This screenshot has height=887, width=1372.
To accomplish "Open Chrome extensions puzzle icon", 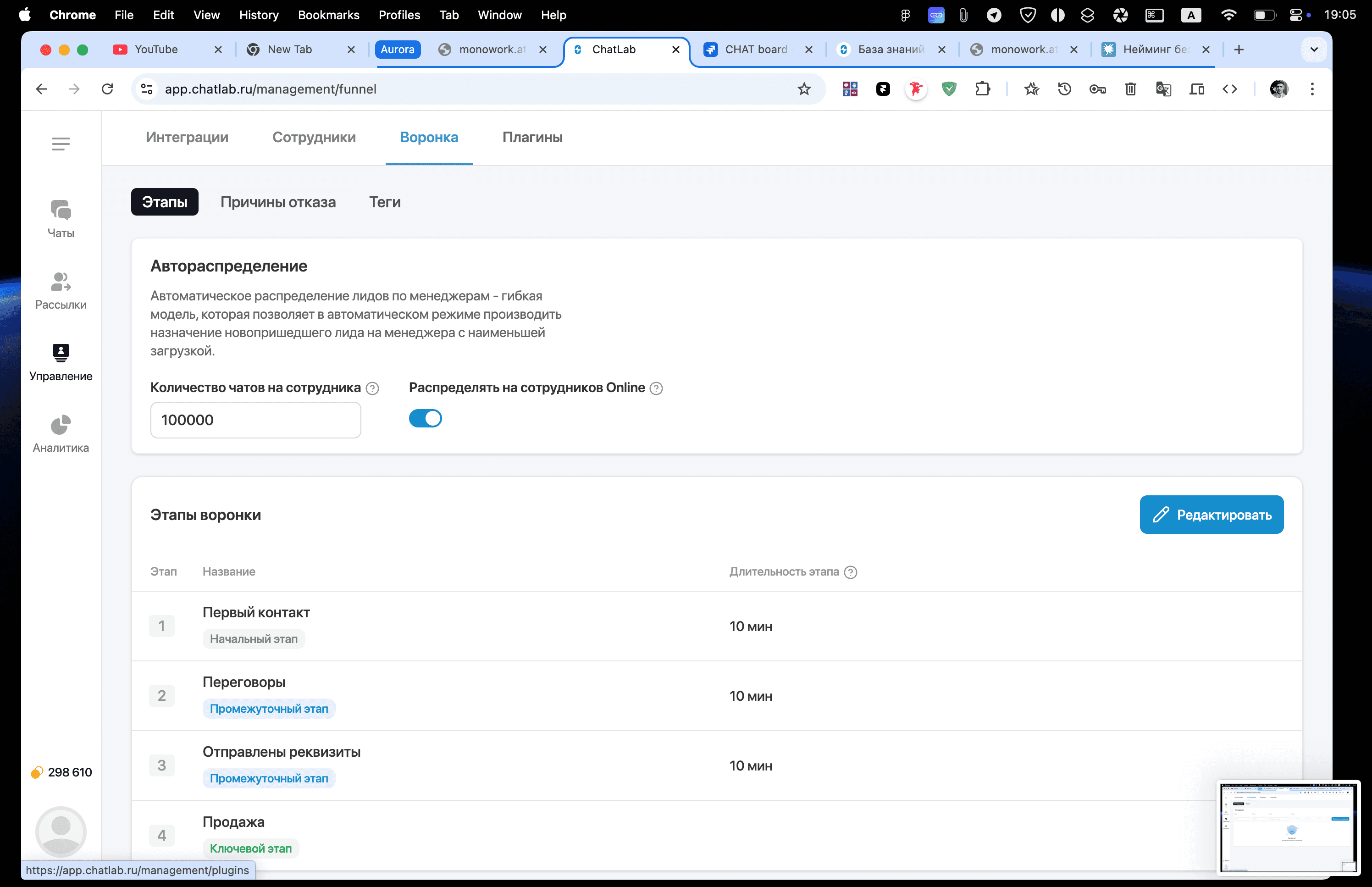I will pos(982,89).
